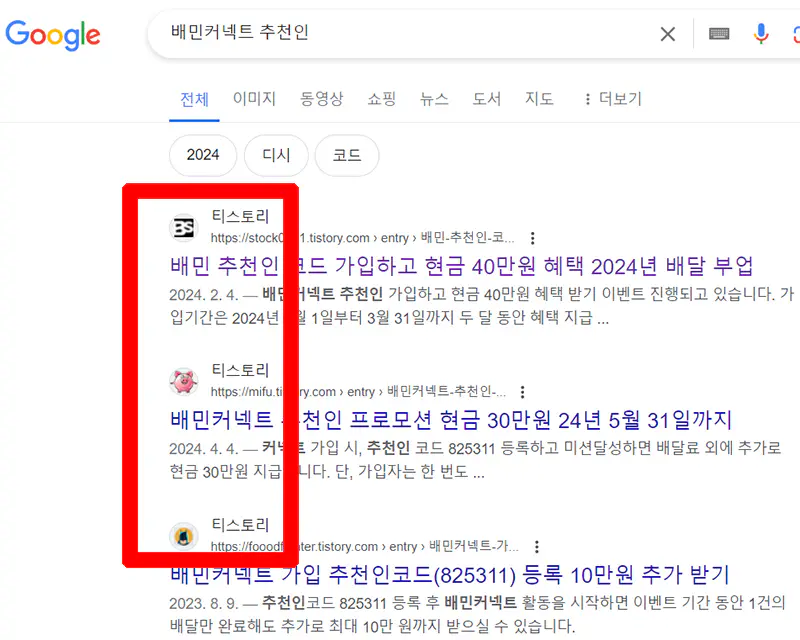Start voice search with microphone icon
Screen dimensions: 800x640
point(761,34)
